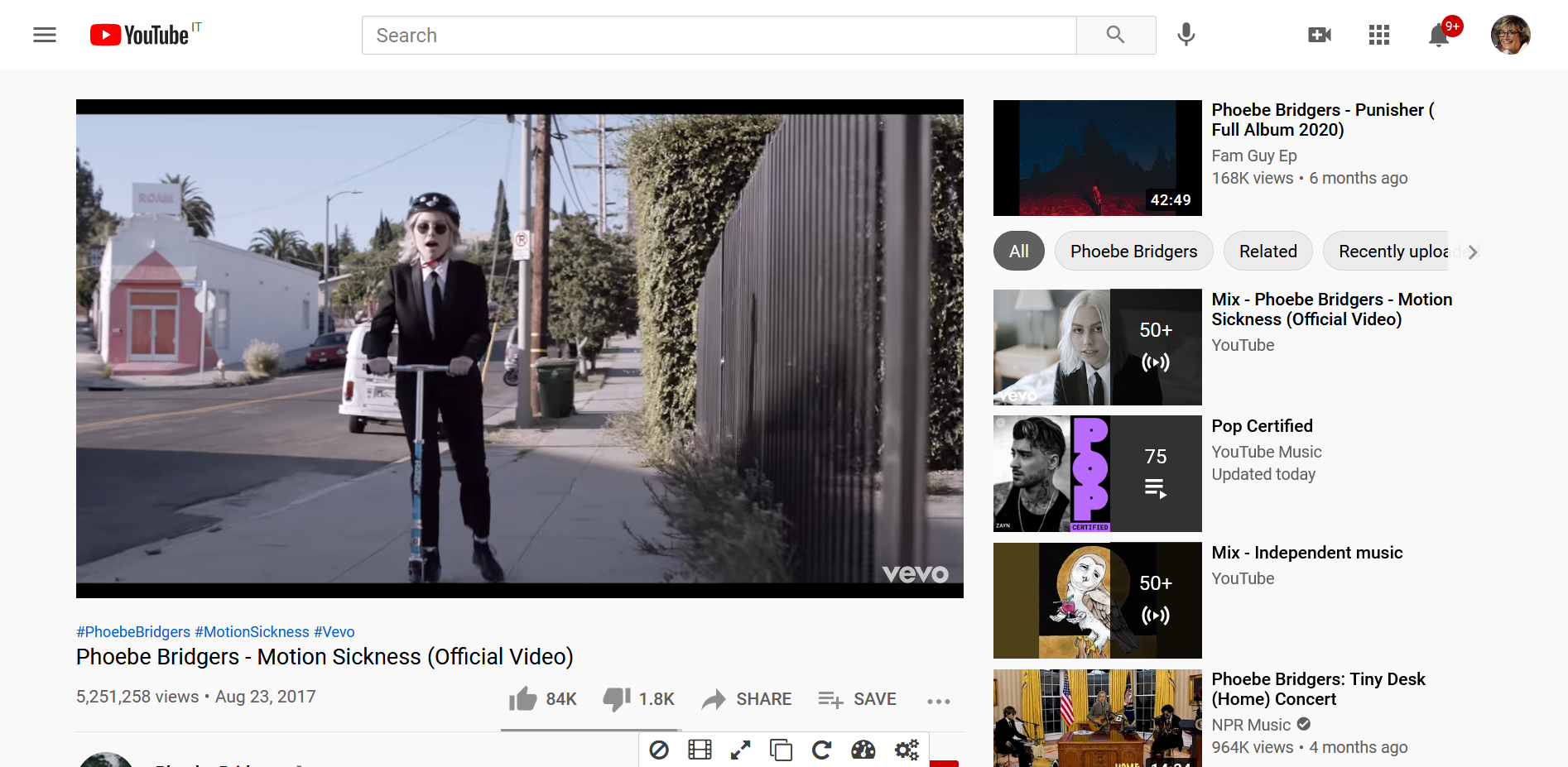Click the 1.8K dislike count
Screen dimensions: 1568x767
(657, 699)
